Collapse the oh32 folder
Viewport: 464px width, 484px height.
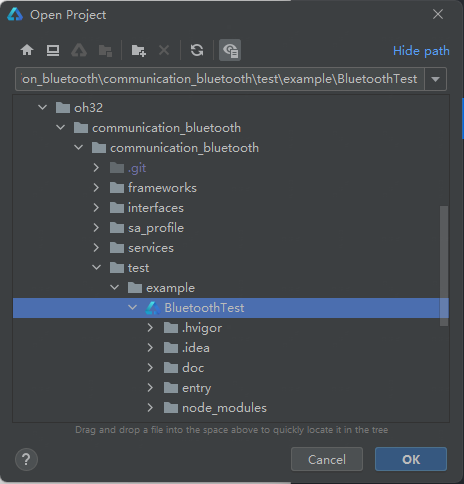pyautogui.click(x=43, y=108)
